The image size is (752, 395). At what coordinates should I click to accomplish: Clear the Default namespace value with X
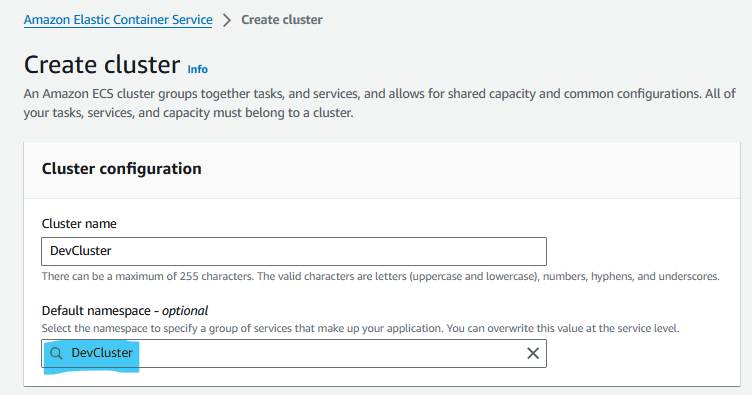click(x=533, y=353)
